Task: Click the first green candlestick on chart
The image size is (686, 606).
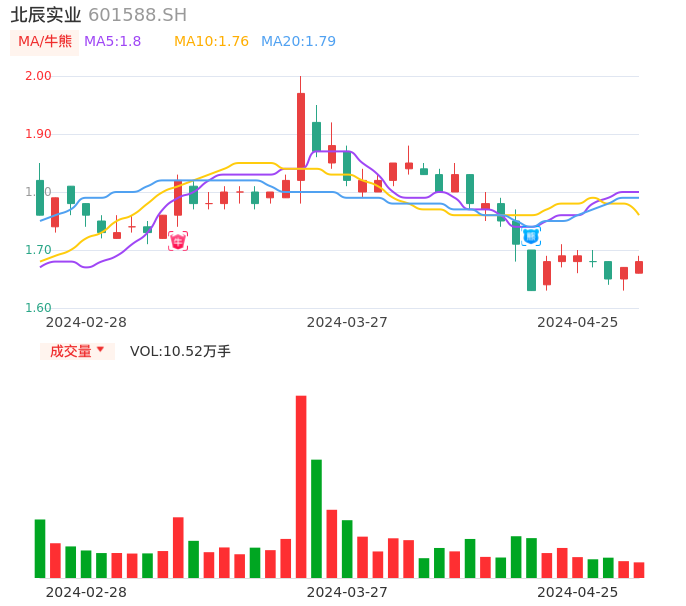Action: [x=40, y=197]
